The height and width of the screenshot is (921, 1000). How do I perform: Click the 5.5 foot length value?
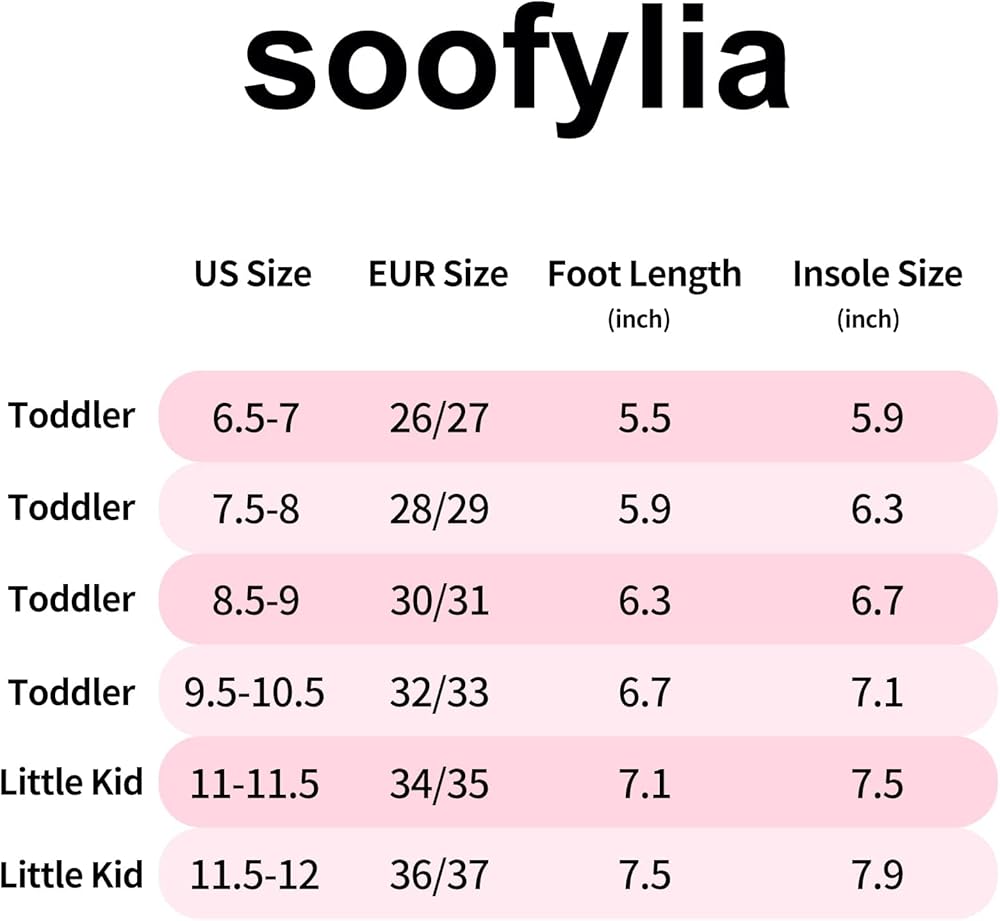tap(644, 417)
